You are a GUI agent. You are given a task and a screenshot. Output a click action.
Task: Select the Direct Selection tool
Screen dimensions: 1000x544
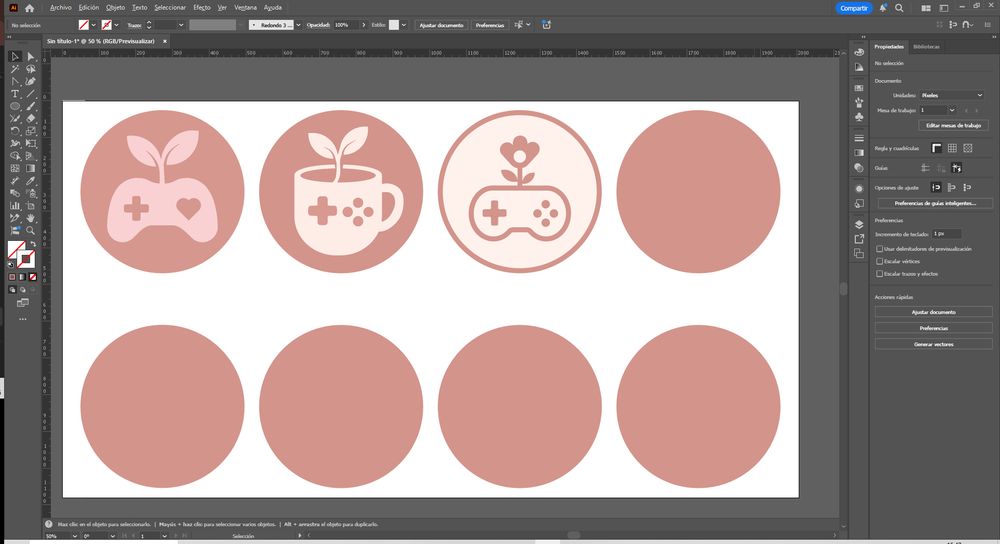click(30, 56)
